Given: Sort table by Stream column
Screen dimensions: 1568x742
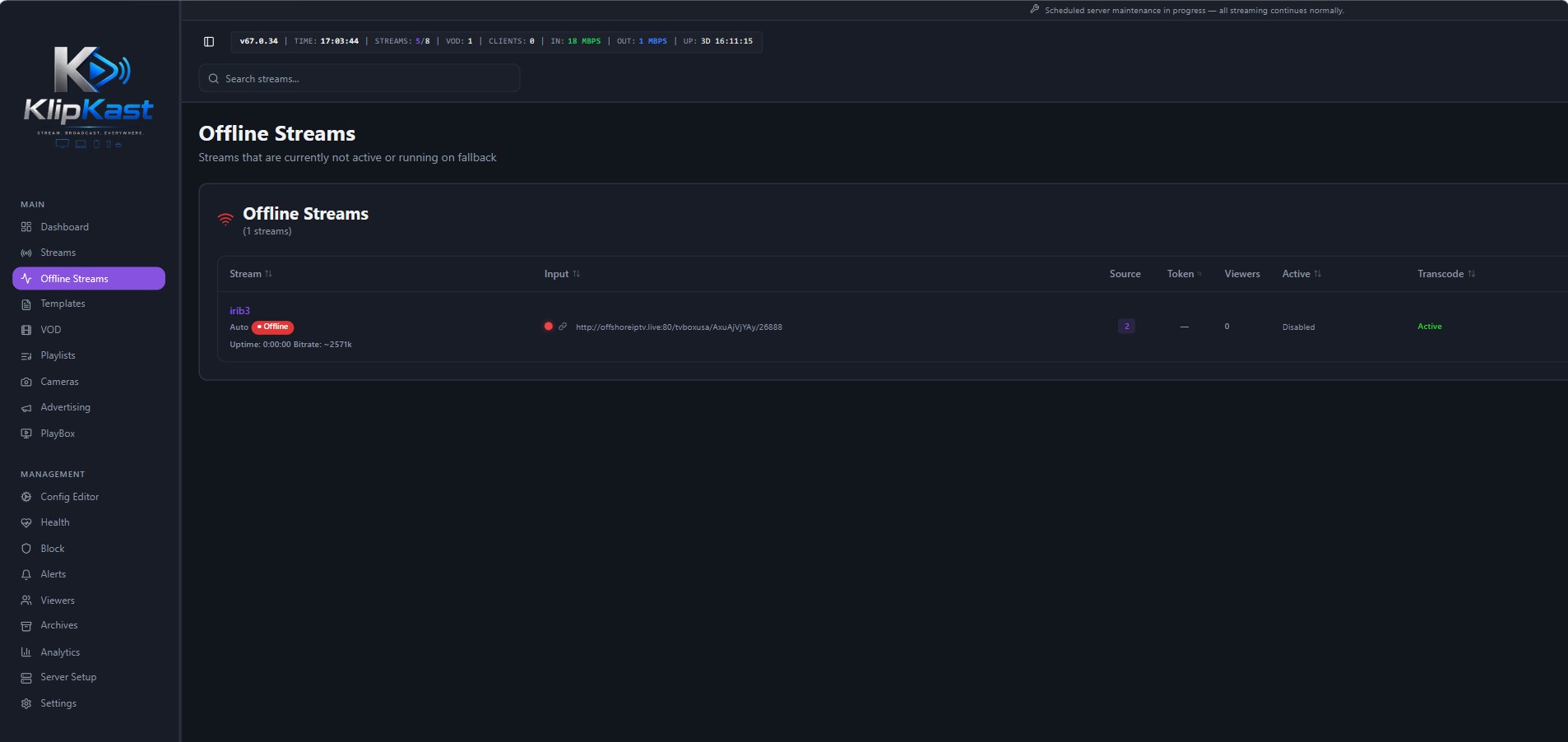Looking at the screenshot, I should pos(251,274).
